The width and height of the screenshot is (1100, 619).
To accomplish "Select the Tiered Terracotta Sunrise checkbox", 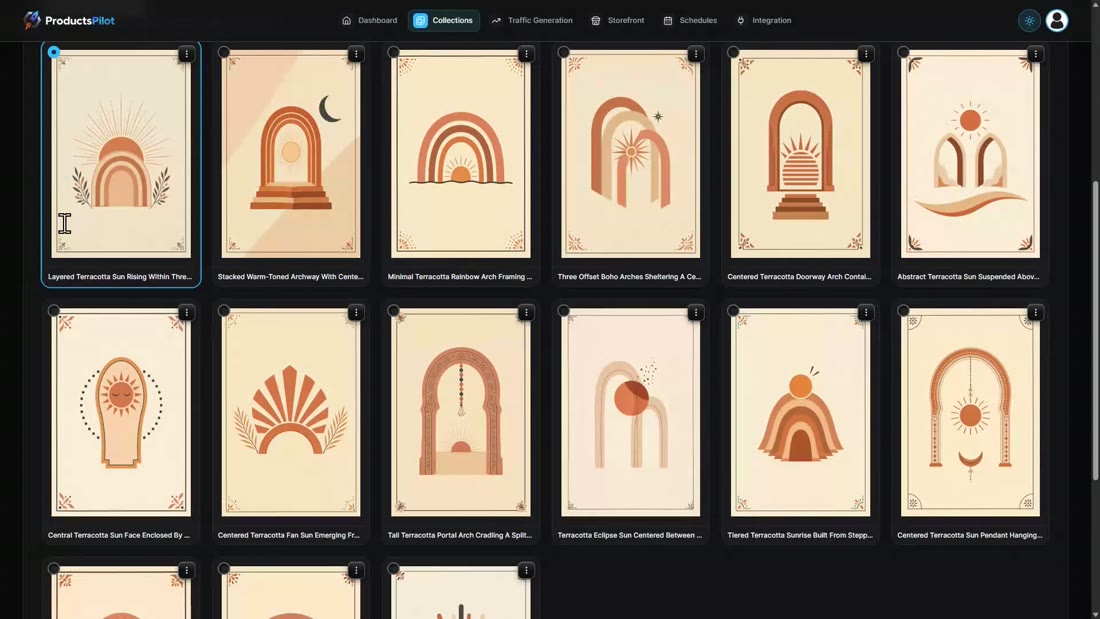I will tap(733, 310).
